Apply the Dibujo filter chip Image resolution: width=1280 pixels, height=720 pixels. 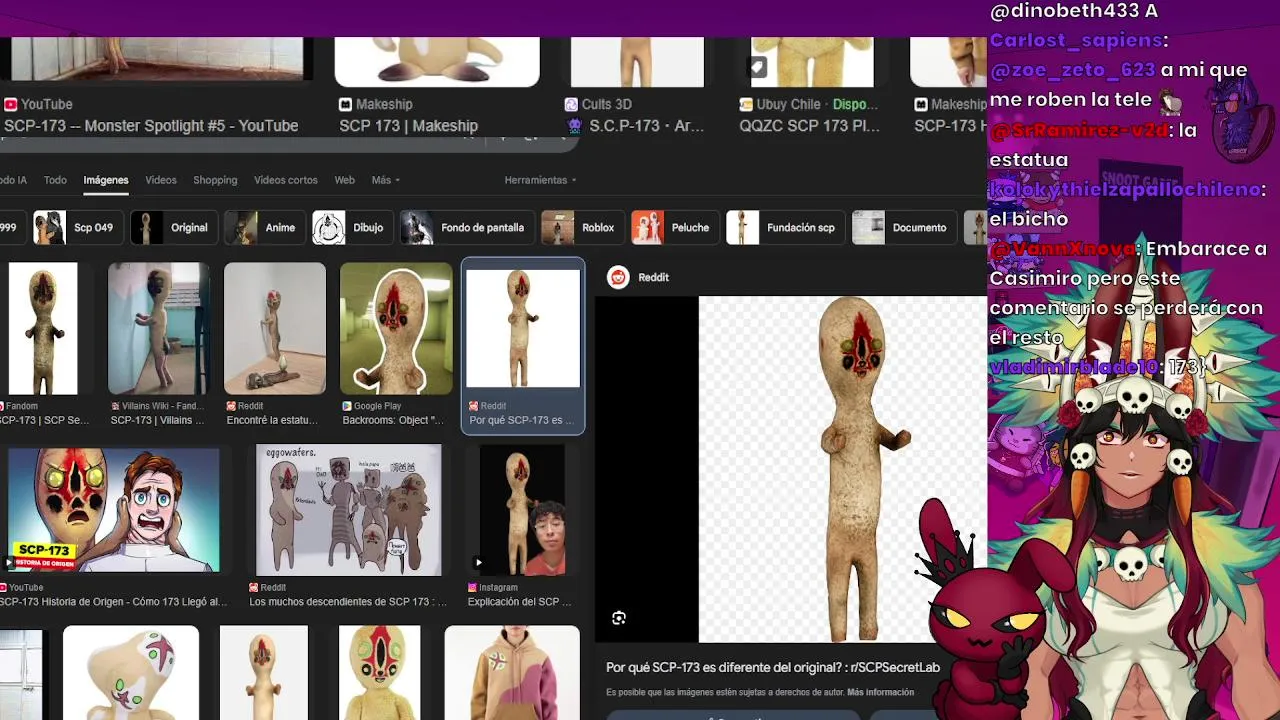351,228
